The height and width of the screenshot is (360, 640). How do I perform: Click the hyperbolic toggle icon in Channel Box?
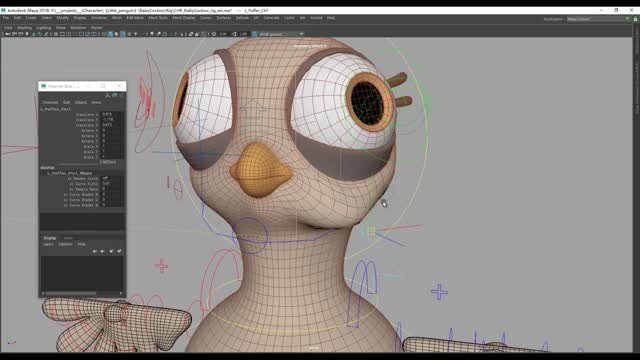pos(121,95)
